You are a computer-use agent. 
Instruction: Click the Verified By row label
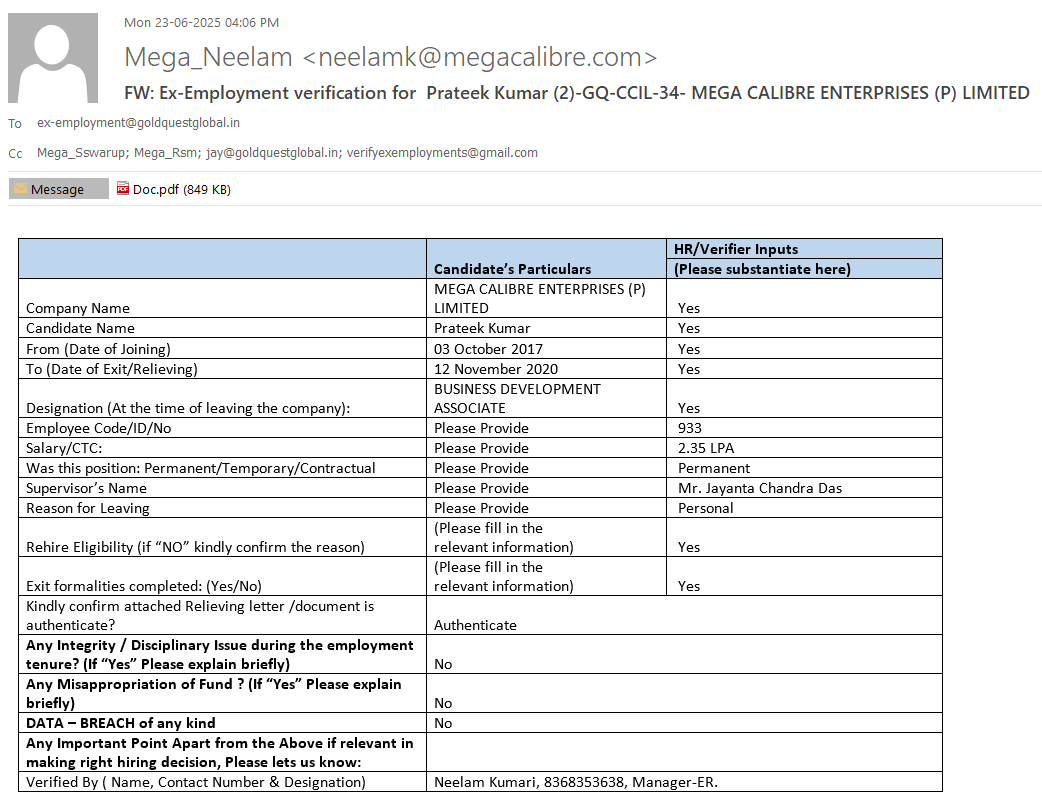195,782
